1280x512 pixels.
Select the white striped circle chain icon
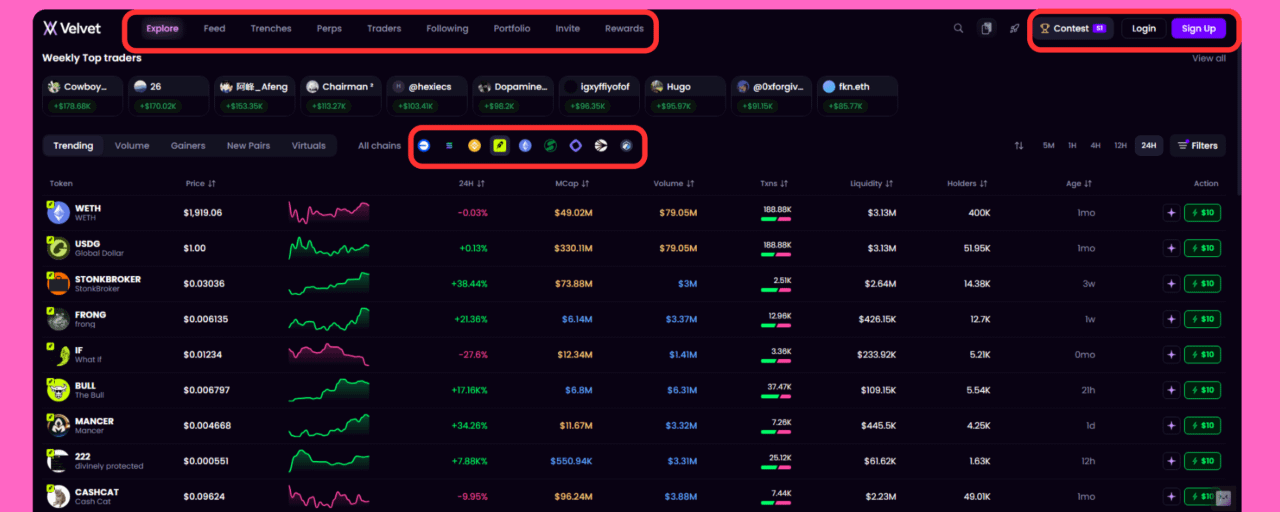click(601, 146)
